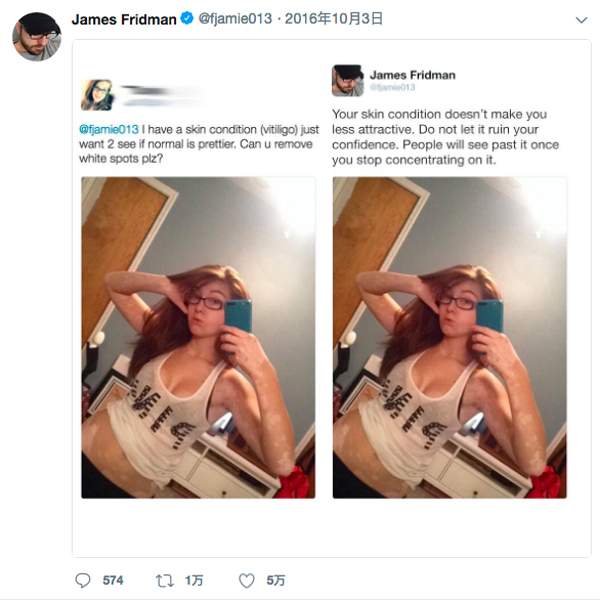The image size is (600, 600).
Task: Click the 574 reply count
Action: pos(113,580)
